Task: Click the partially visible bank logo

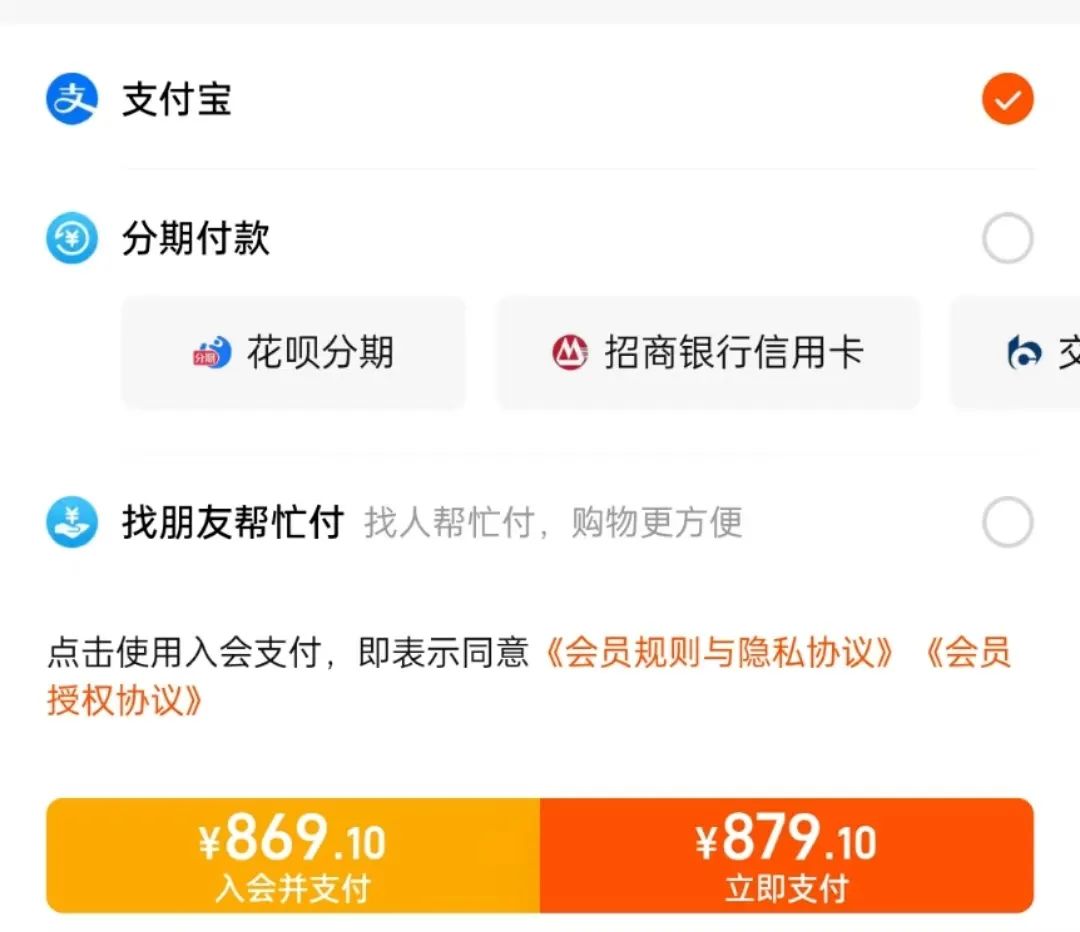Action: click(1024, 353)
